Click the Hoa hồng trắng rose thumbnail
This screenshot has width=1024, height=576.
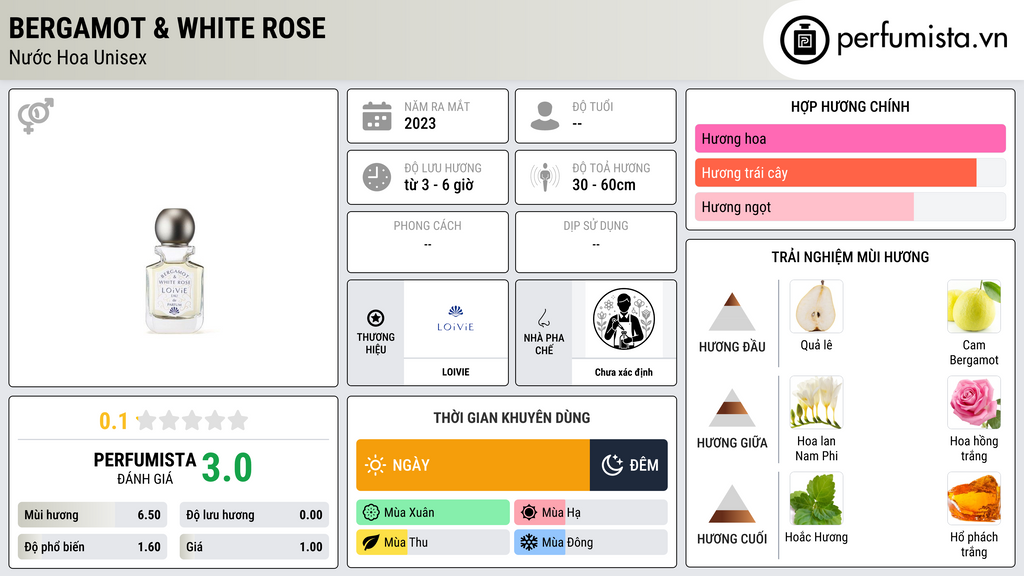[x=974, y=403]
